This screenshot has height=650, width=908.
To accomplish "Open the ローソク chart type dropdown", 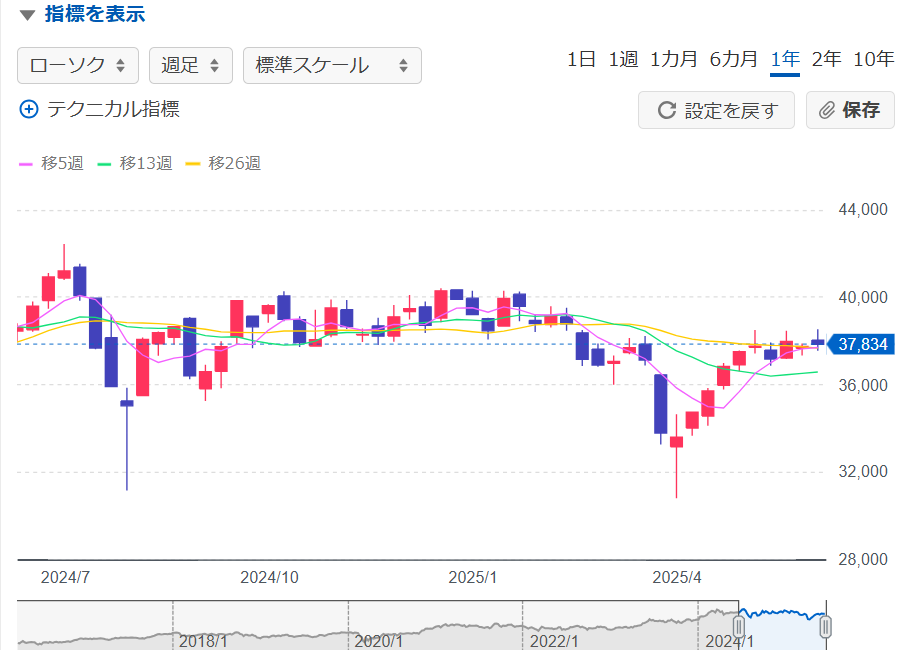I will 78,65.
